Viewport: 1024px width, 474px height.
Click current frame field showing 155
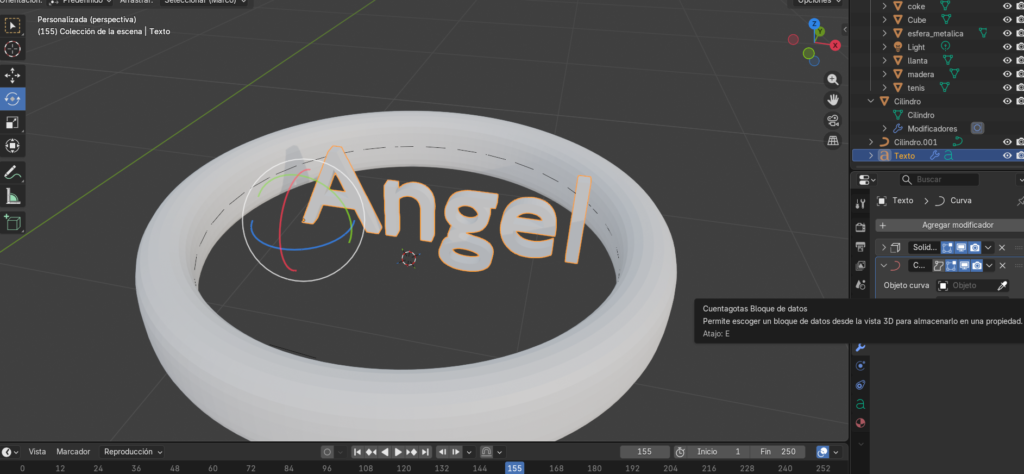coord(645,452)
